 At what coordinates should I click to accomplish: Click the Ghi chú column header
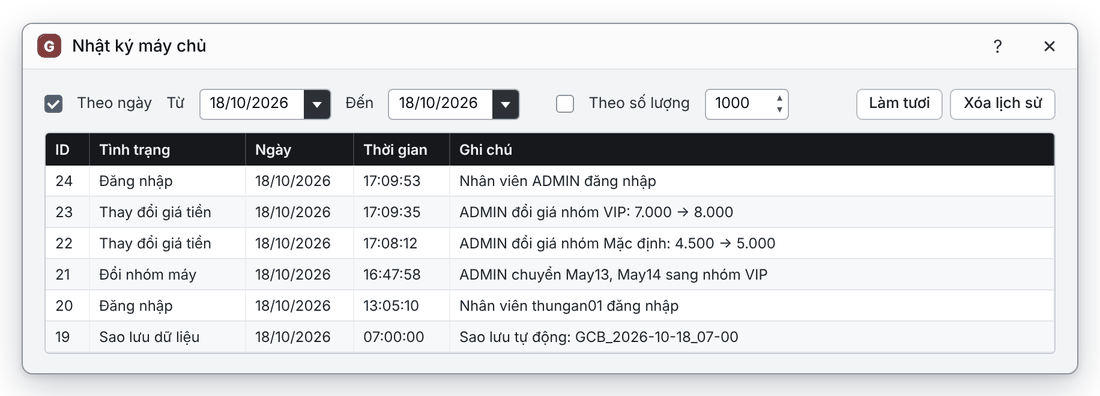coord(751,150)
